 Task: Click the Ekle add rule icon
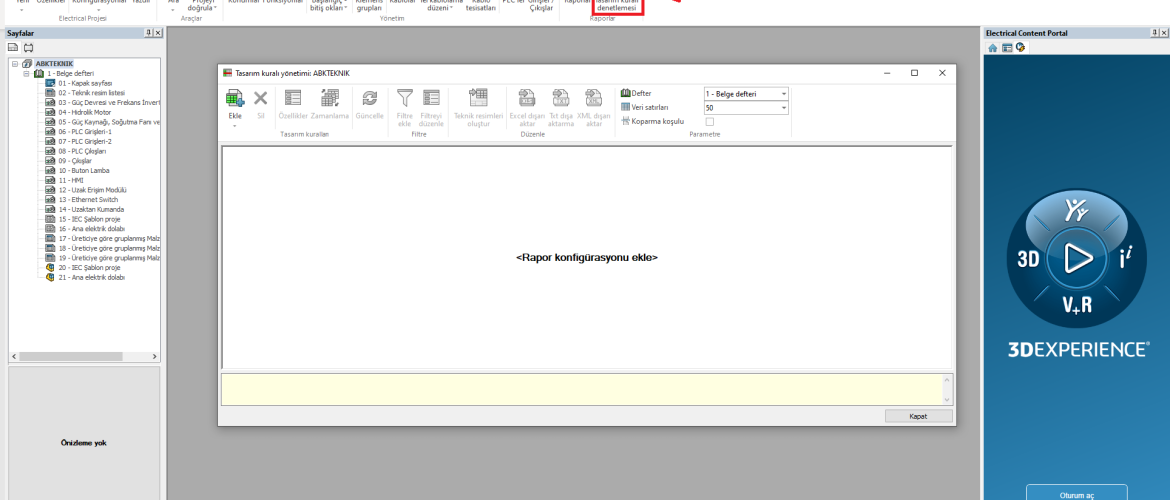pyautogui.click(x=234, y=99)
